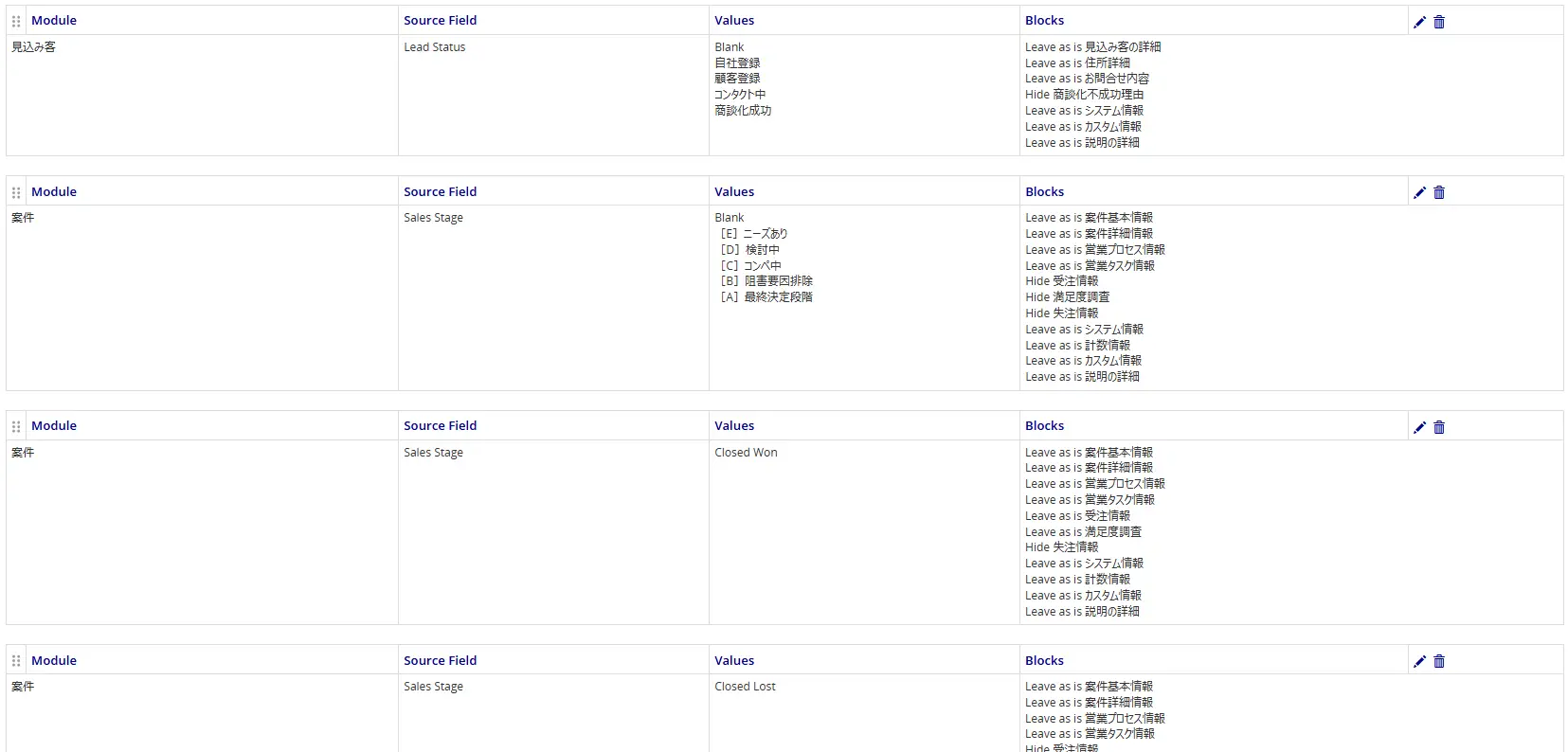
Task: Delete the rule containing [E] ニーズあり values
Action: pyautogui.click(x=1439, y=192)
